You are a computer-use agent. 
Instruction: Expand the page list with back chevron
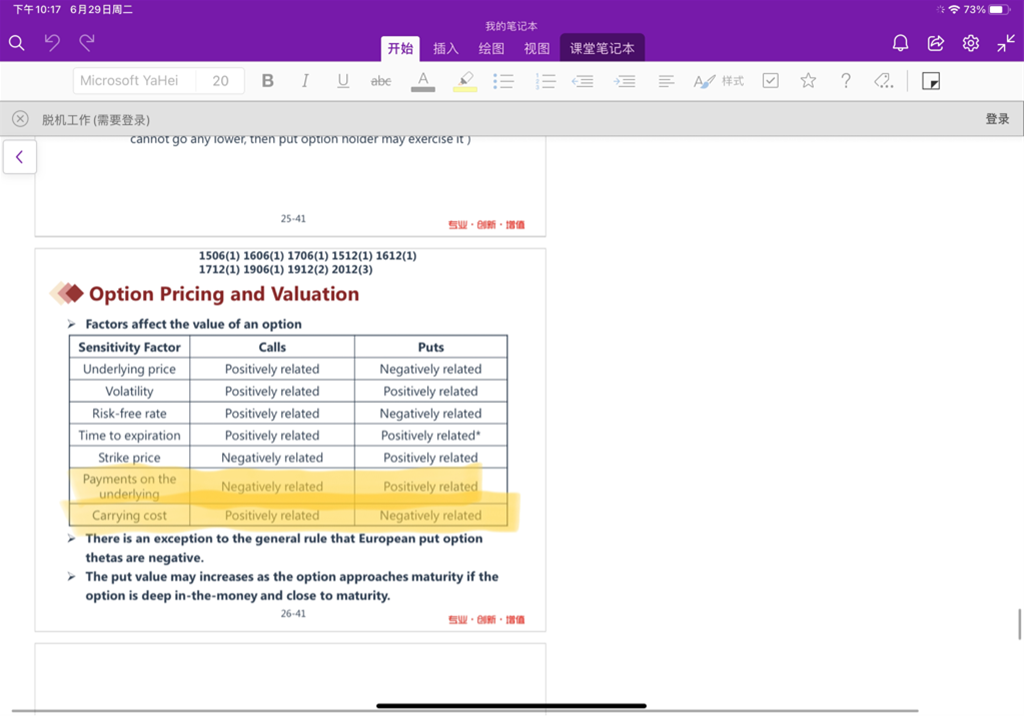tap(19, 157)
